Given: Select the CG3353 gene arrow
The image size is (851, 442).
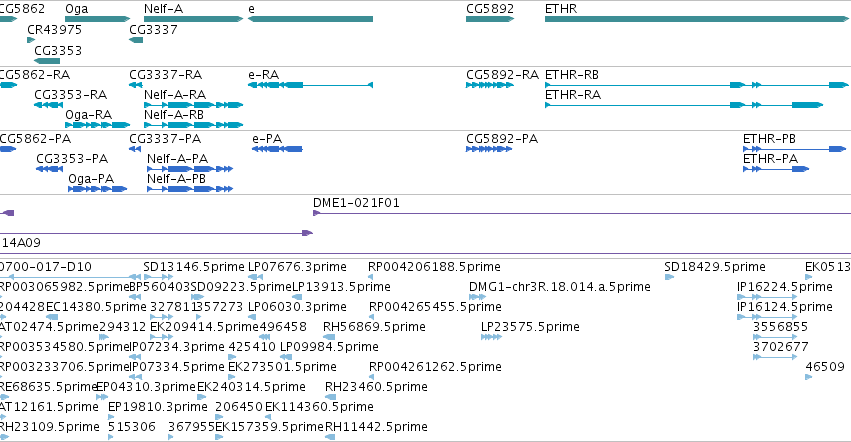Looking at the screenshot, I should [47, 61].
